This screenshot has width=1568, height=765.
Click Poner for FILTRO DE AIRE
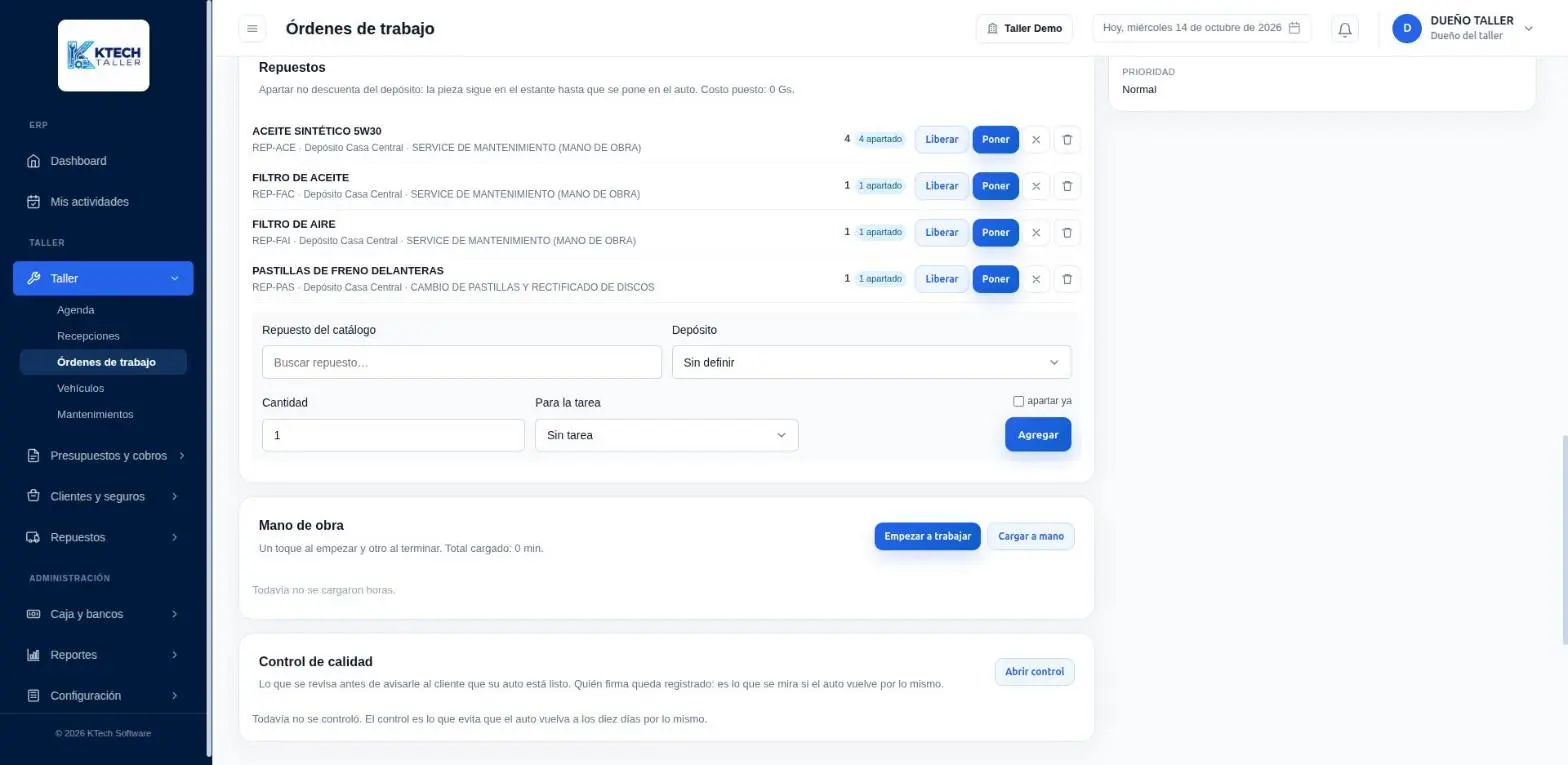click(x=996, y=233)
